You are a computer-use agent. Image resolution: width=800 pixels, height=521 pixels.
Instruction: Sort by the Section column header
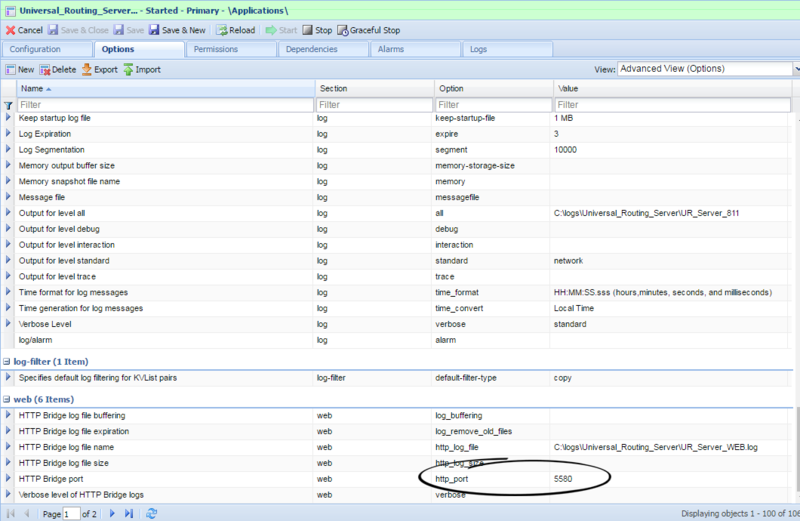[x=374, y=88]
